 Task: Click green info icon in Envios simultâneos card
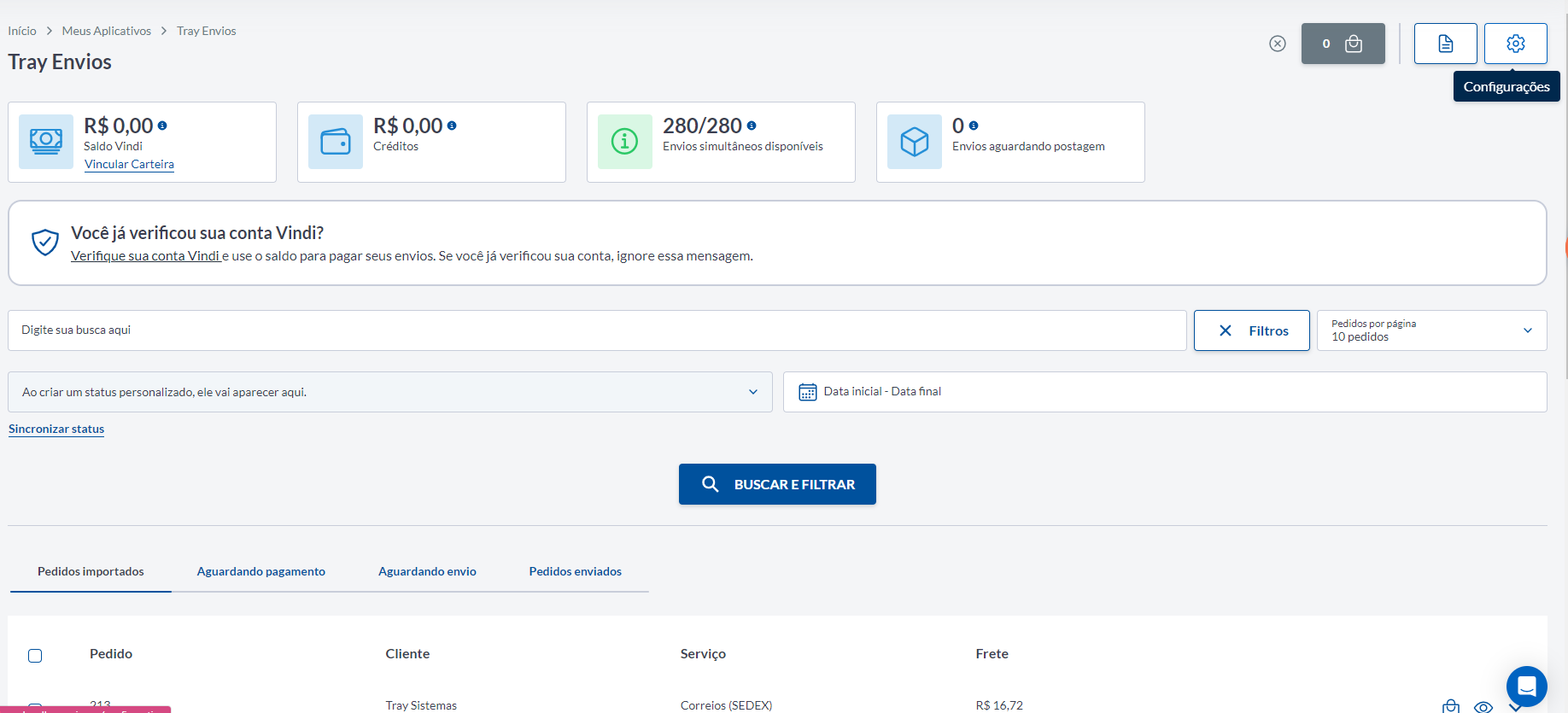pyautogui.click(x=625, y=142)
